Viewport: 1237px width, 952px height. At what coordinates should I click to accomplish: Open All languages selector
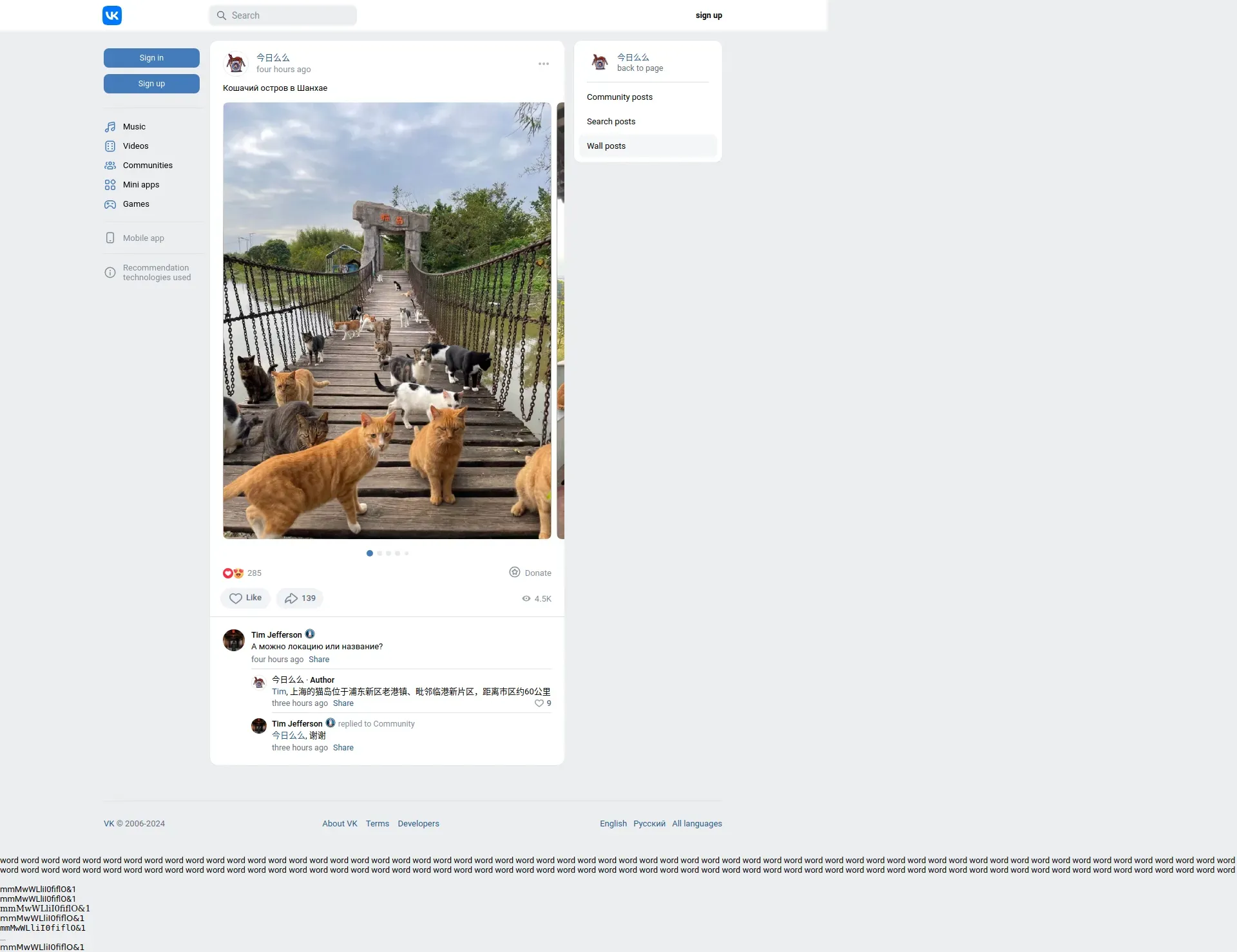pos(696,824)
